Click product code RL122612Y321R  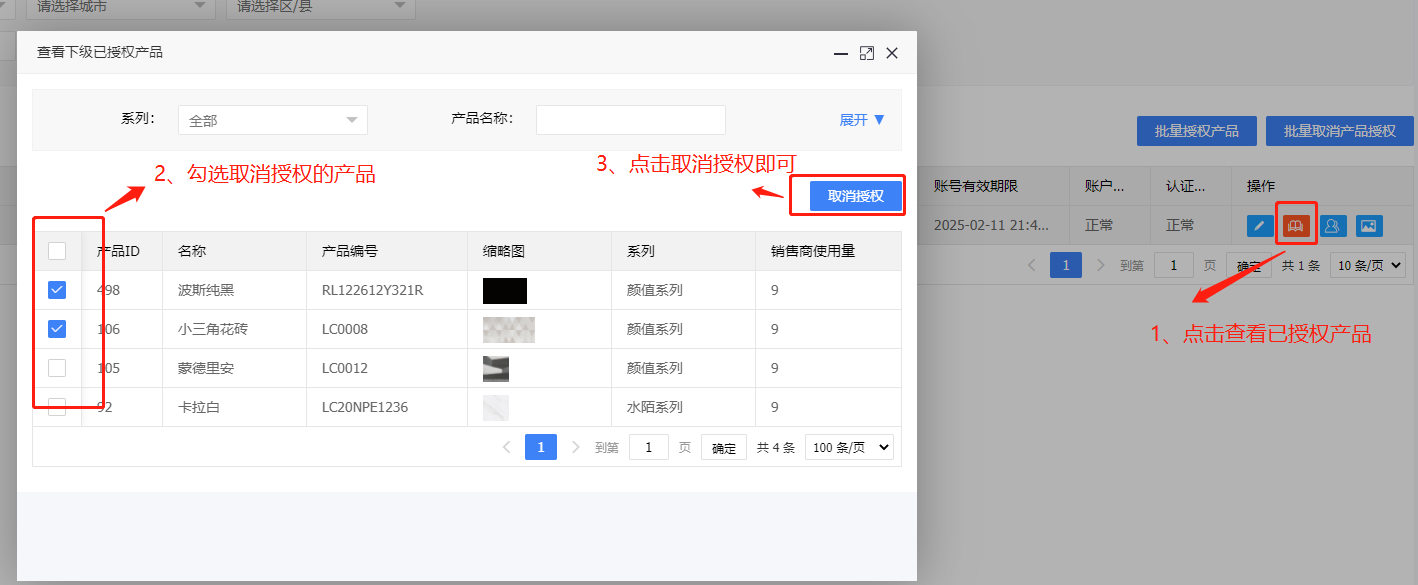(373, 290)
